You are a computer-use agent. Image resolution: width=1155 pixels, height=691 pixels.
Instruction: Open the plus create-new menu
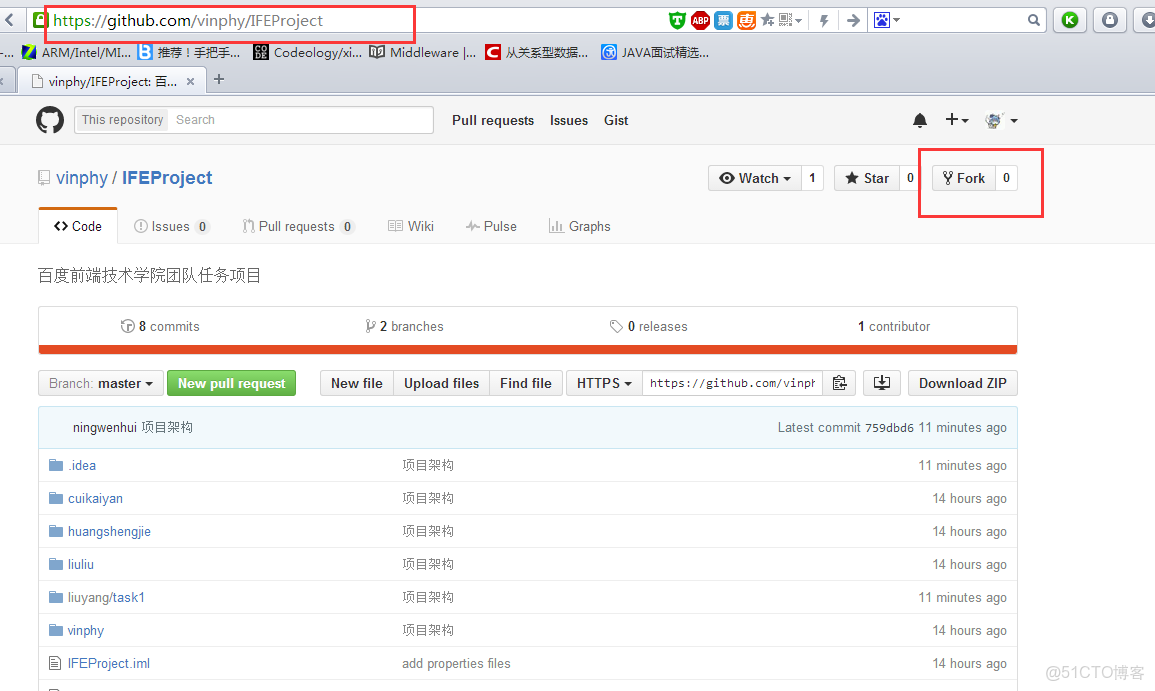click(957, 119)
